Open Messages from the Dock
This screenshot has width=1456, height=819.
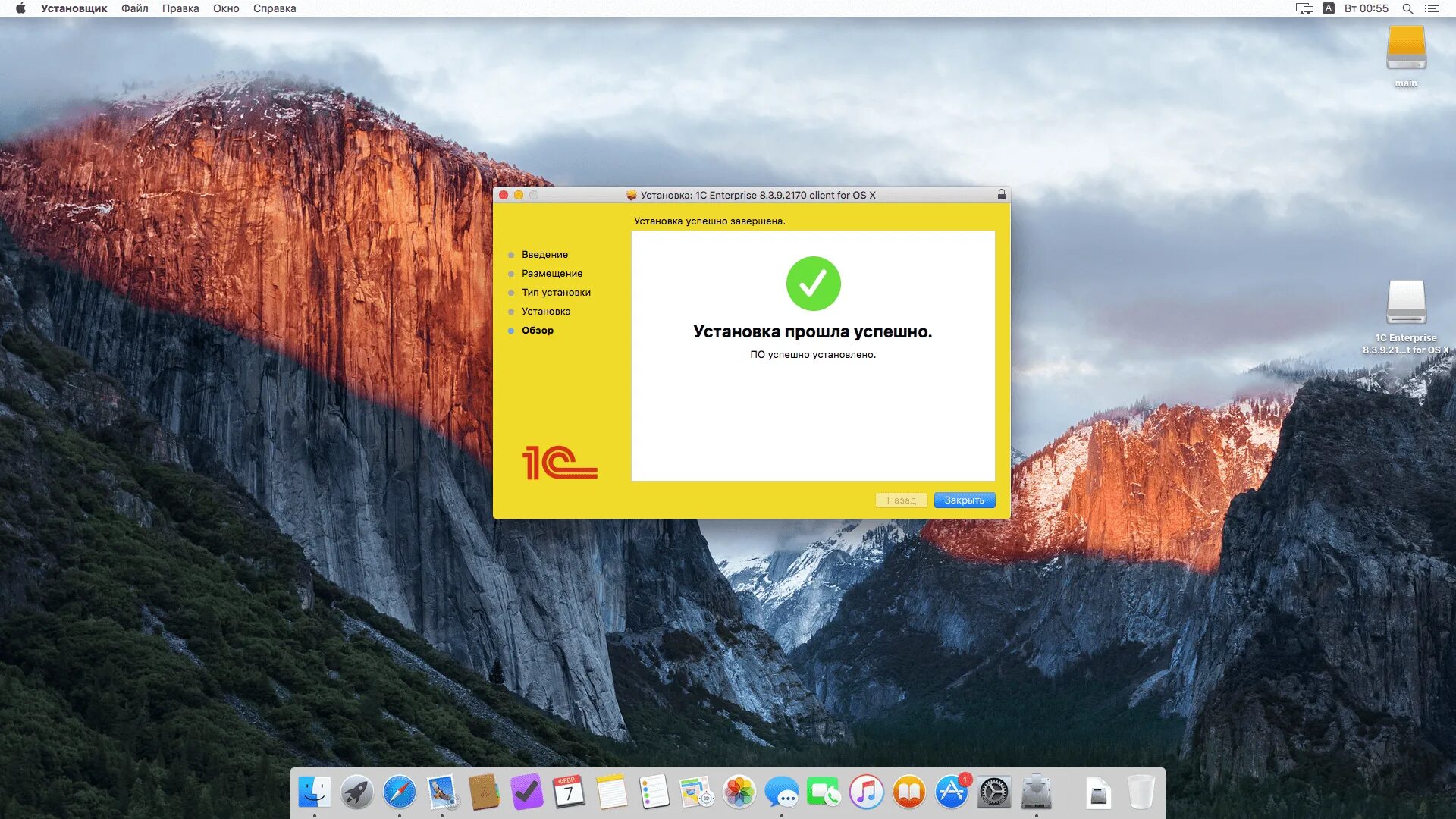click(781, 792)
